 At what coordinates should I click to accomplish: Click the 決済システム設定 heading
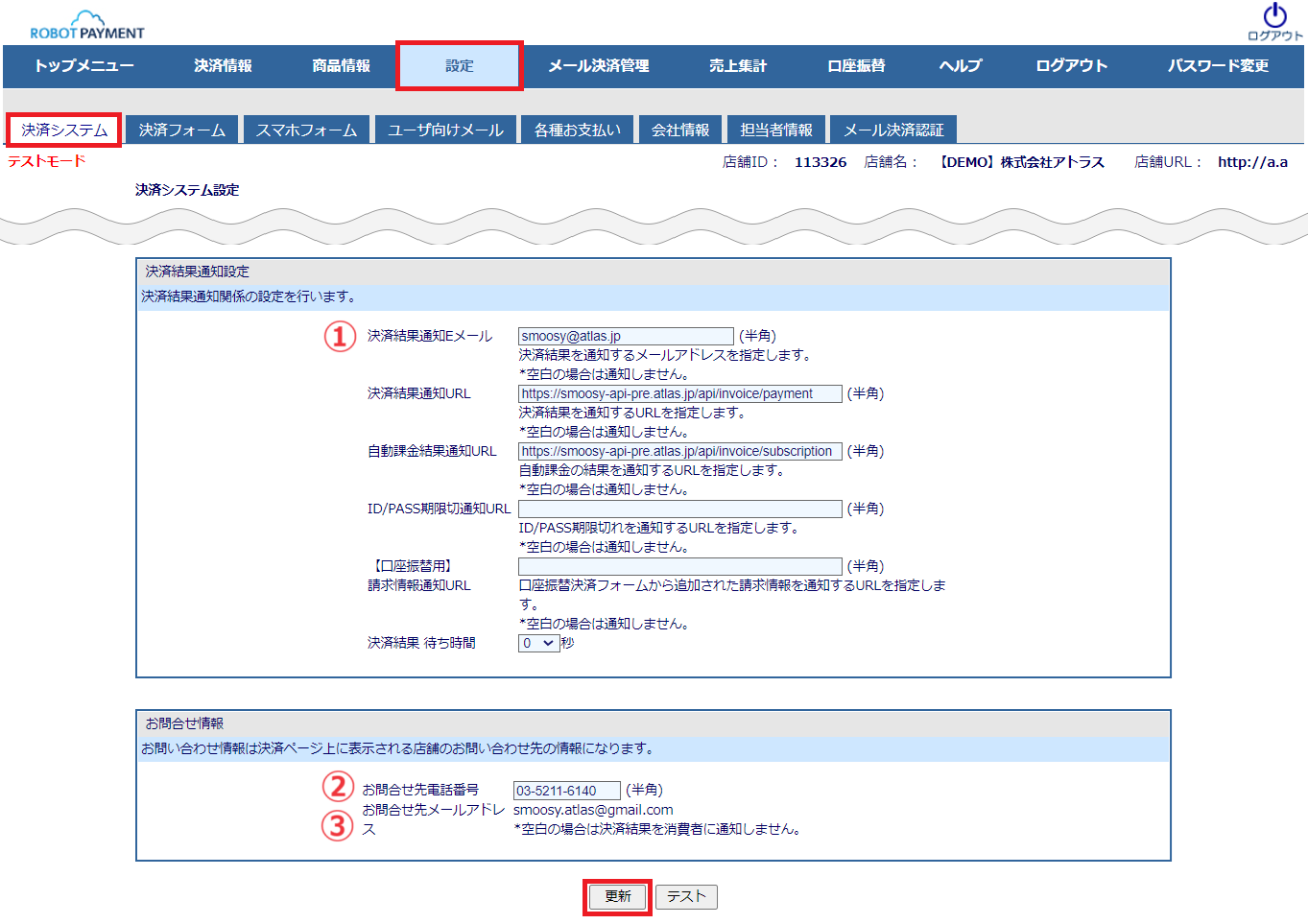point(187,190)
